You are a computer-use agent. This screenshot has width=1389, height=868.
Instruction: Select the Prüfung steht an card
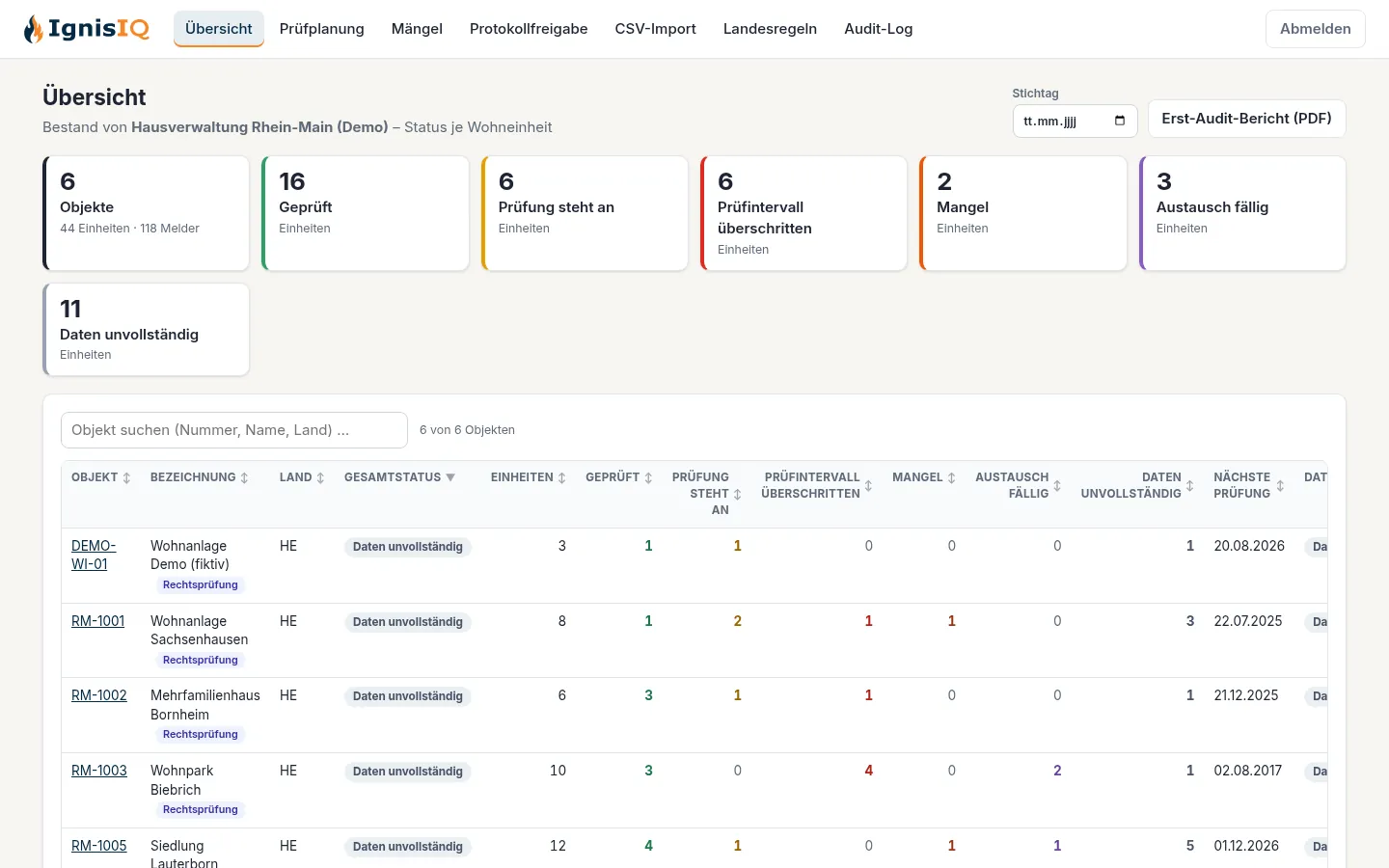click(585, 213)
